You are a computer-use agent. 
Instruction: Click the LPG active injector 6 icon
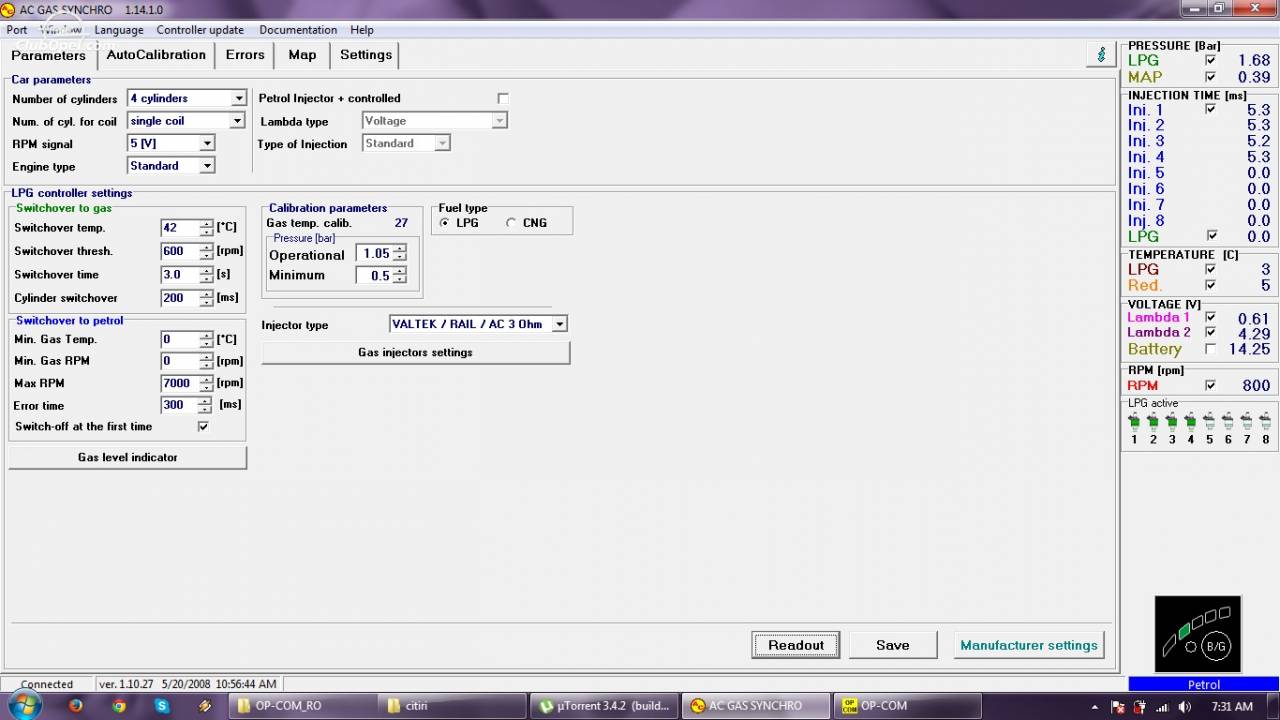(x=1228, y=421)
